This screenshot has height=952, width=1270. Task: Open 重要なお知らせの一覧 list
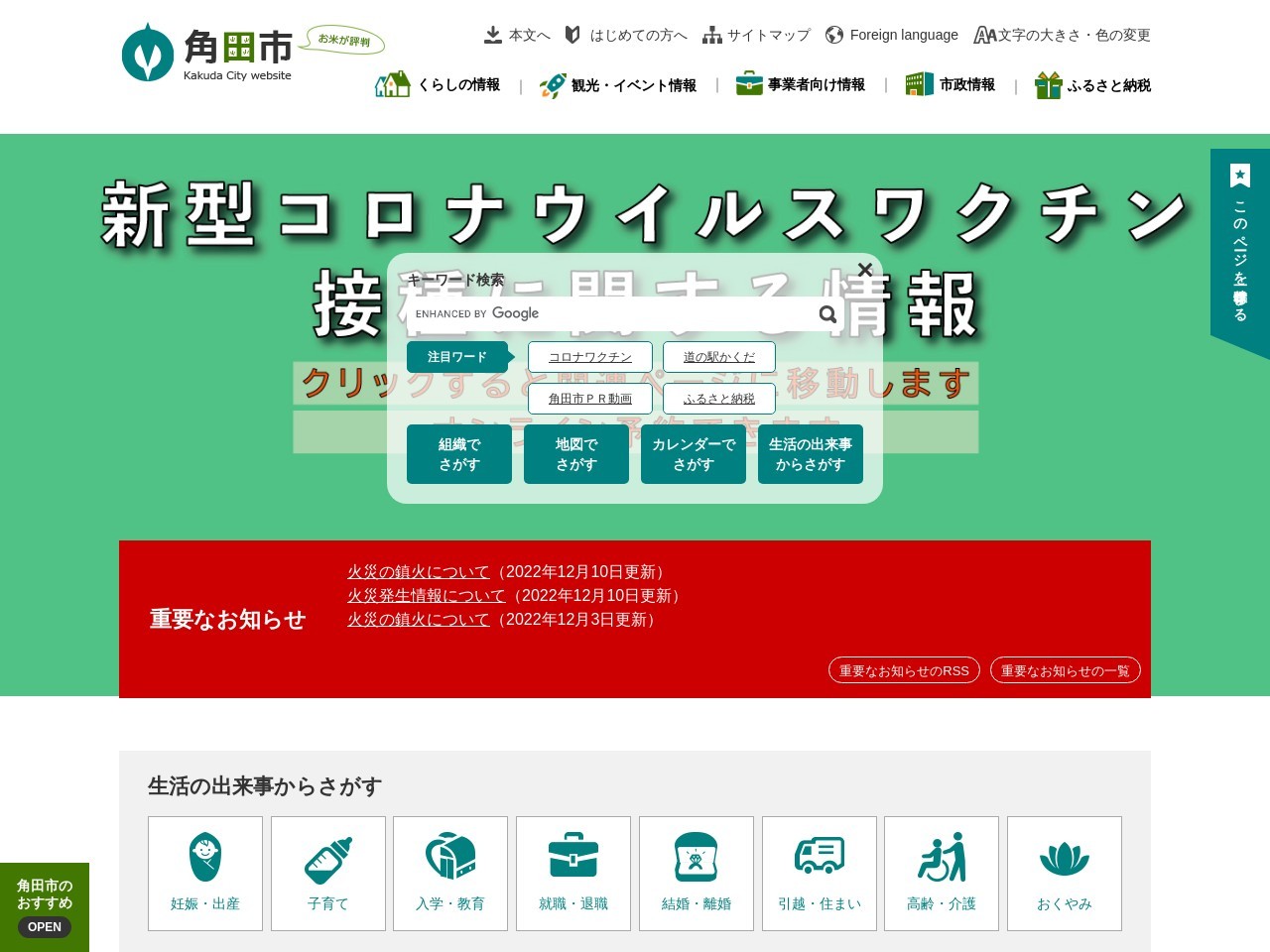(1065, 670)
